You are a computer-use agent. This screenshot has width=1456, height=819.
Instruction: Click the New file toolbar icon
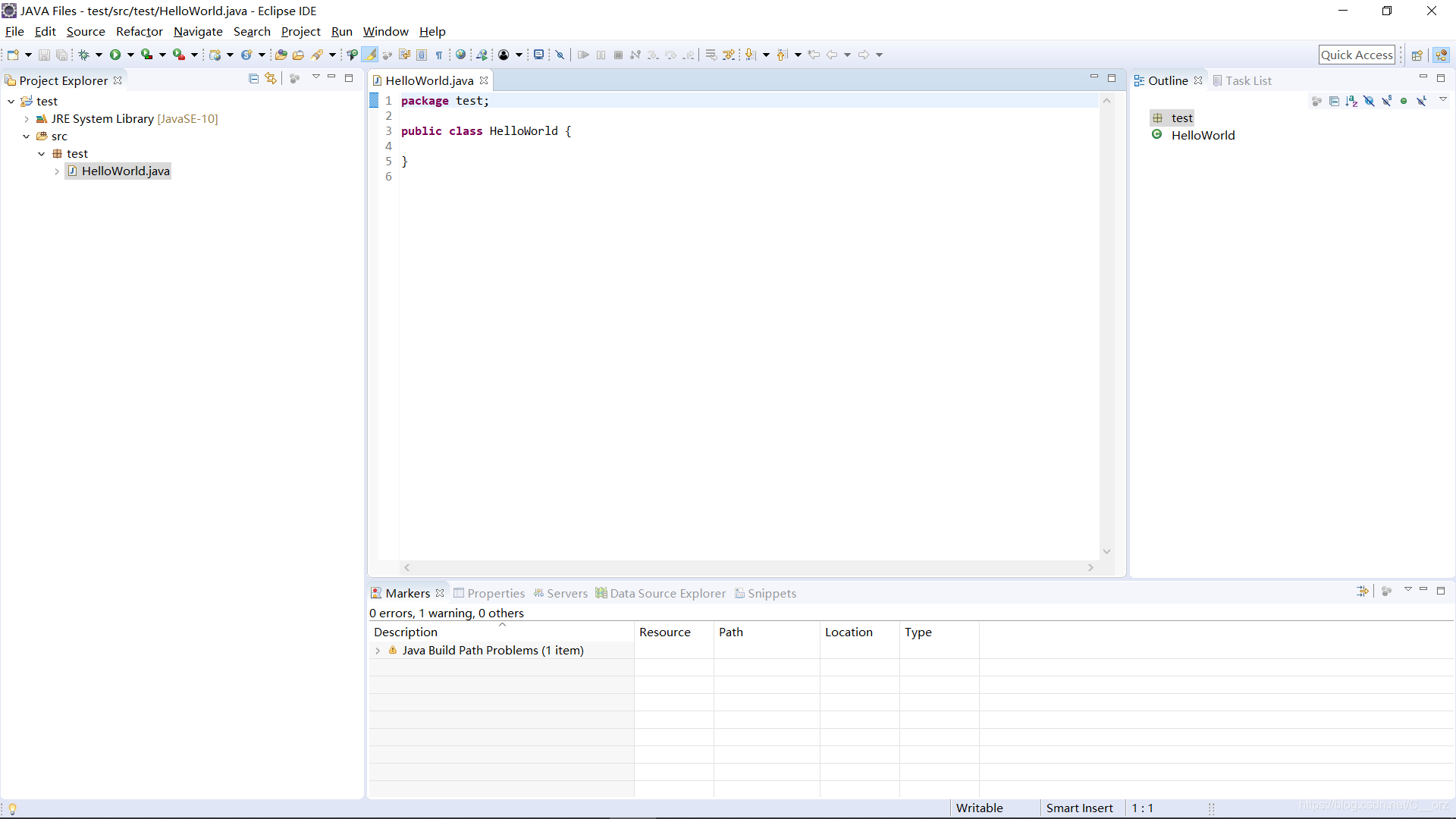click(x=13, y=55)
